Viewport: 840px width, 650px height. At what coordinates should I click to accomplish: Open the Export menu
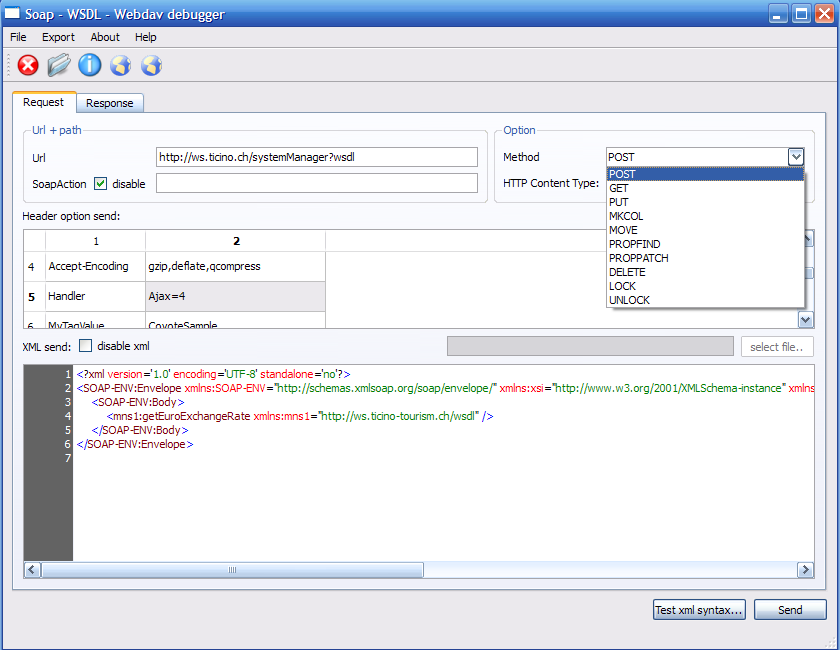coord(58,37)
